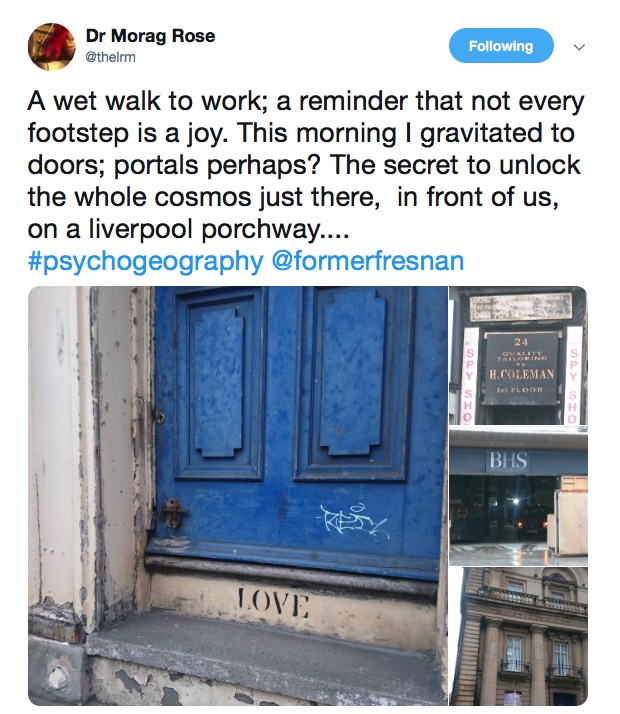Open the #psychogeography hashtag
The width and height of the screenshot is (620, 714).
point(146,261)
